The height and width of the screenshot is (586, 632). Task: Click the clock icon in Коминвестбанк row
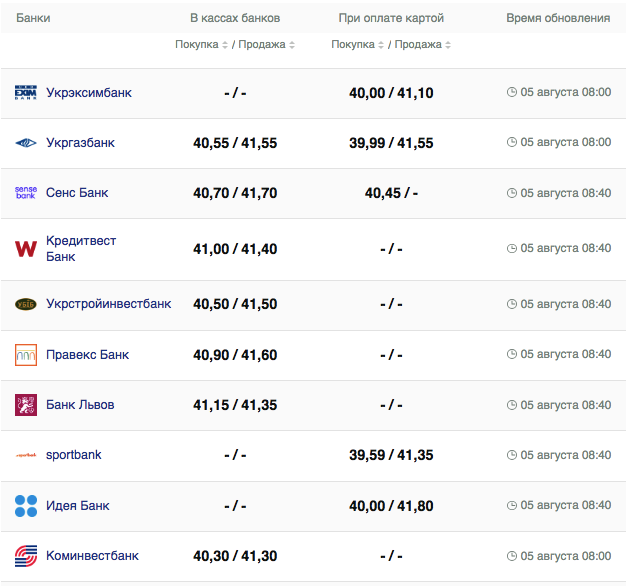pos(512,556)
